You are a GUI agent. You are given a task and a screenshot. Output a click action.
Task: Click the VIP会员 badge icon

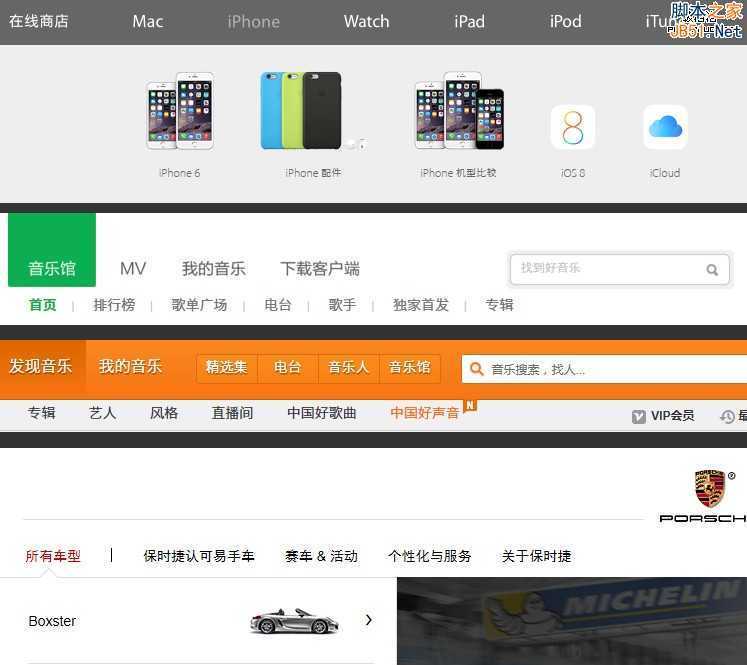tap(639, 417)
